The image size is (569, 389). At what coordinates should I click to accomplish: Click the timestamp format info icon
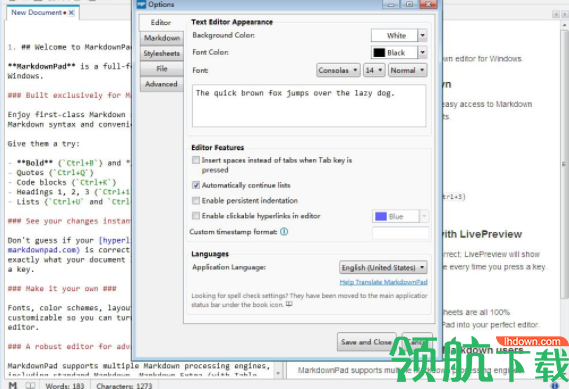tap(284, 232)
